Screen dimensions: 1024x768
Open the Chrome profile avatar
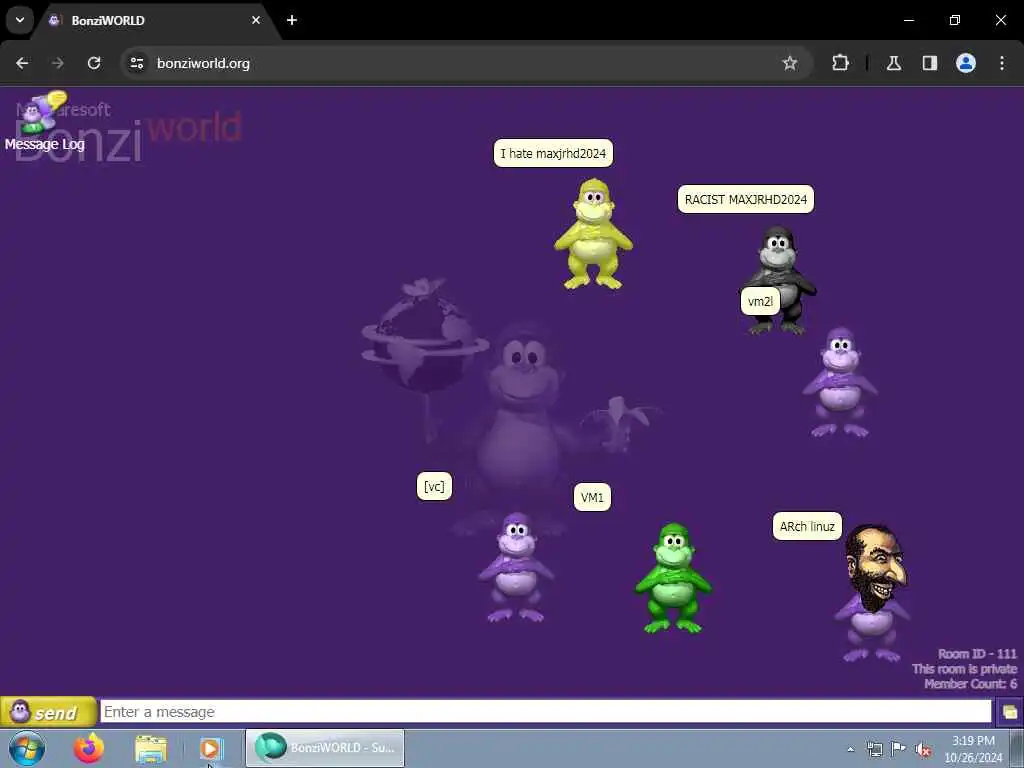click(x=966, y=63)
